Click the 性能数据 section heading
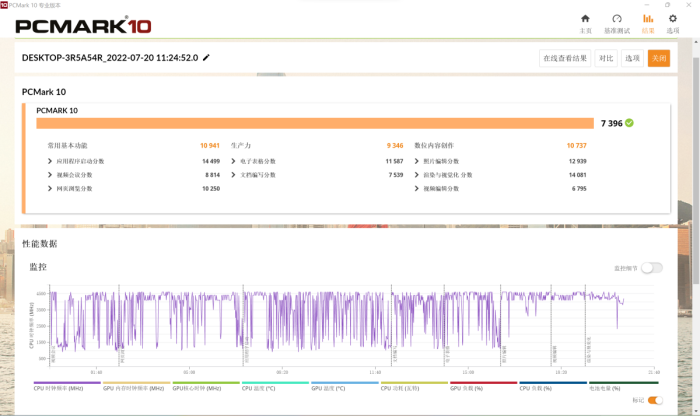Image resolution: width=700 pixels, height=416 pixels. tap(40, 244)
